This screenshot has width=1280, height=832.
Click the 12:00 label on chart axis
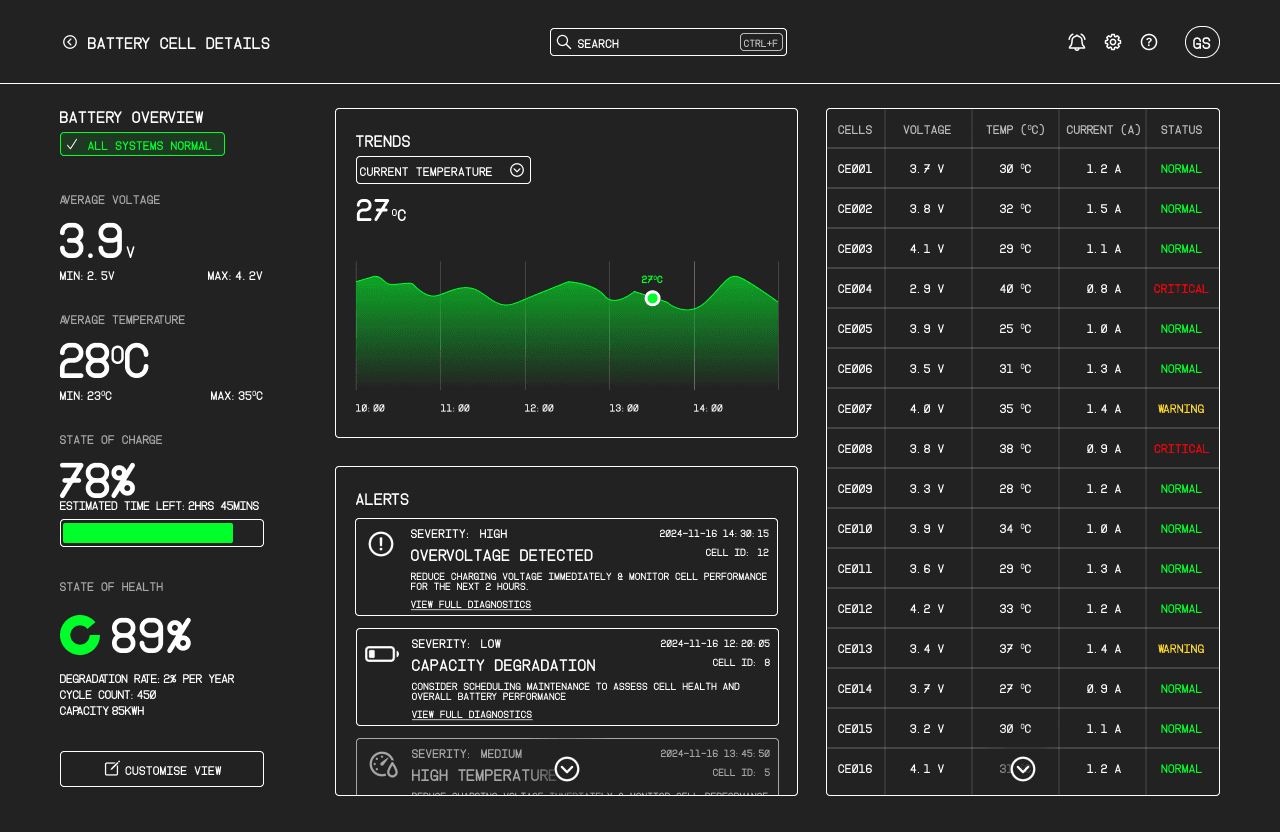pyautogui.click(x=539, y=408)
